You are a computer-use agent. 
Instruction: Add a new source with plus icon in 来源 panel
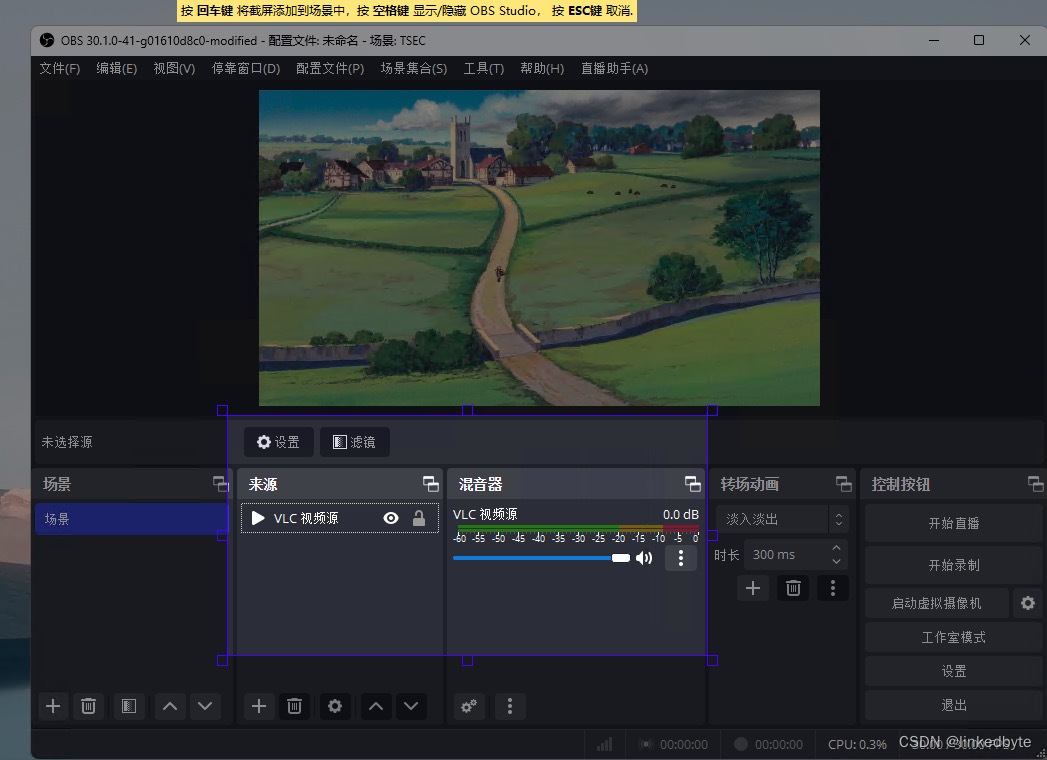pos(258,706)
